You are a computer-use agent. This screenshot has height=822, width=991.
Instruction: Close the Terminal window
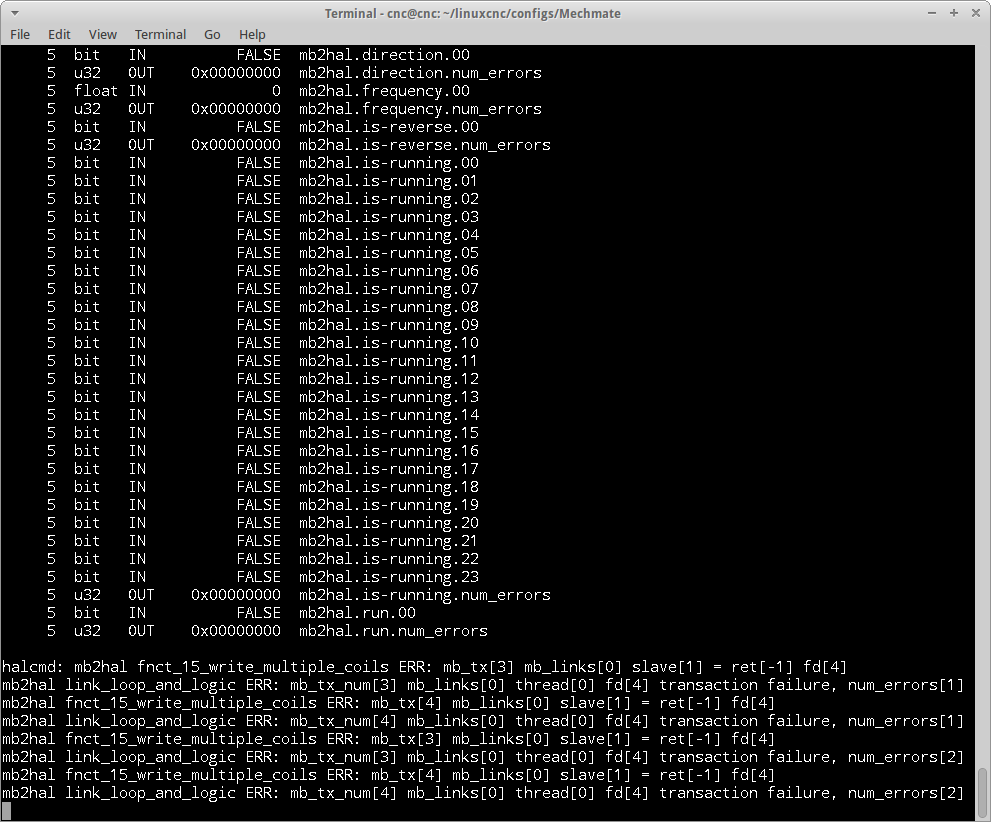click(x=976, y=13)
